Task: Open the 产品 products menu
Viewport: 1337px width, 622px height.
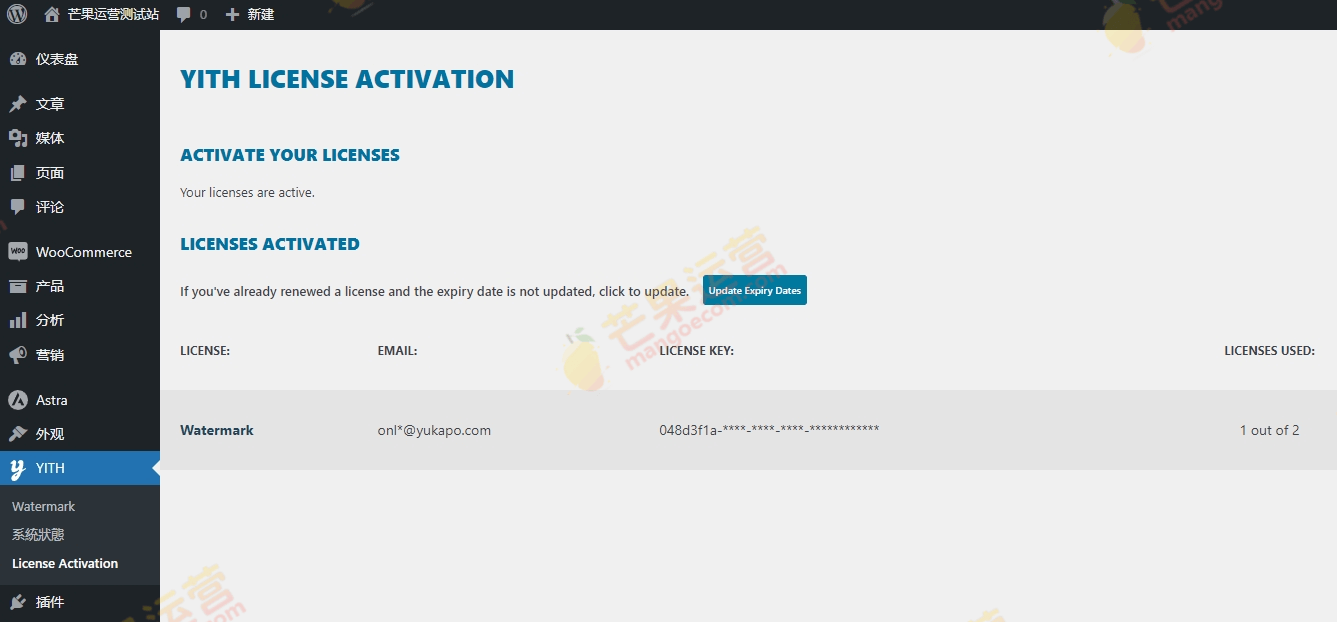Action: (x=50, y=286)
